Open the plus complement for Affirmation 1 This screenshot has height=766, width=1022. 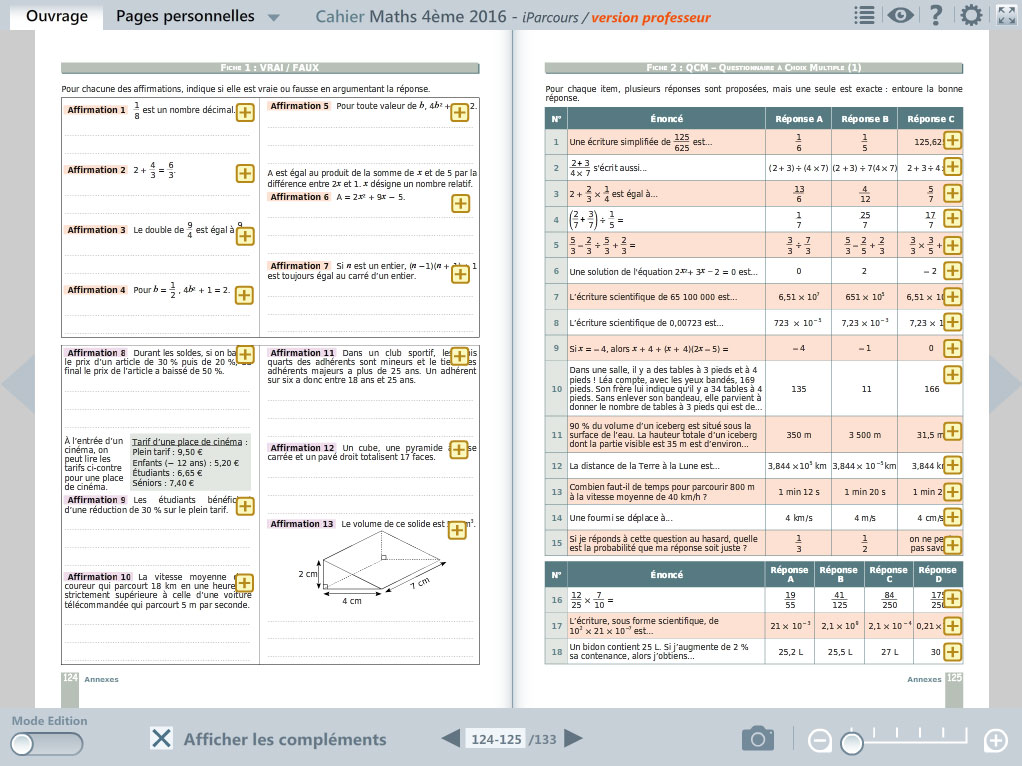click(245, 113)
